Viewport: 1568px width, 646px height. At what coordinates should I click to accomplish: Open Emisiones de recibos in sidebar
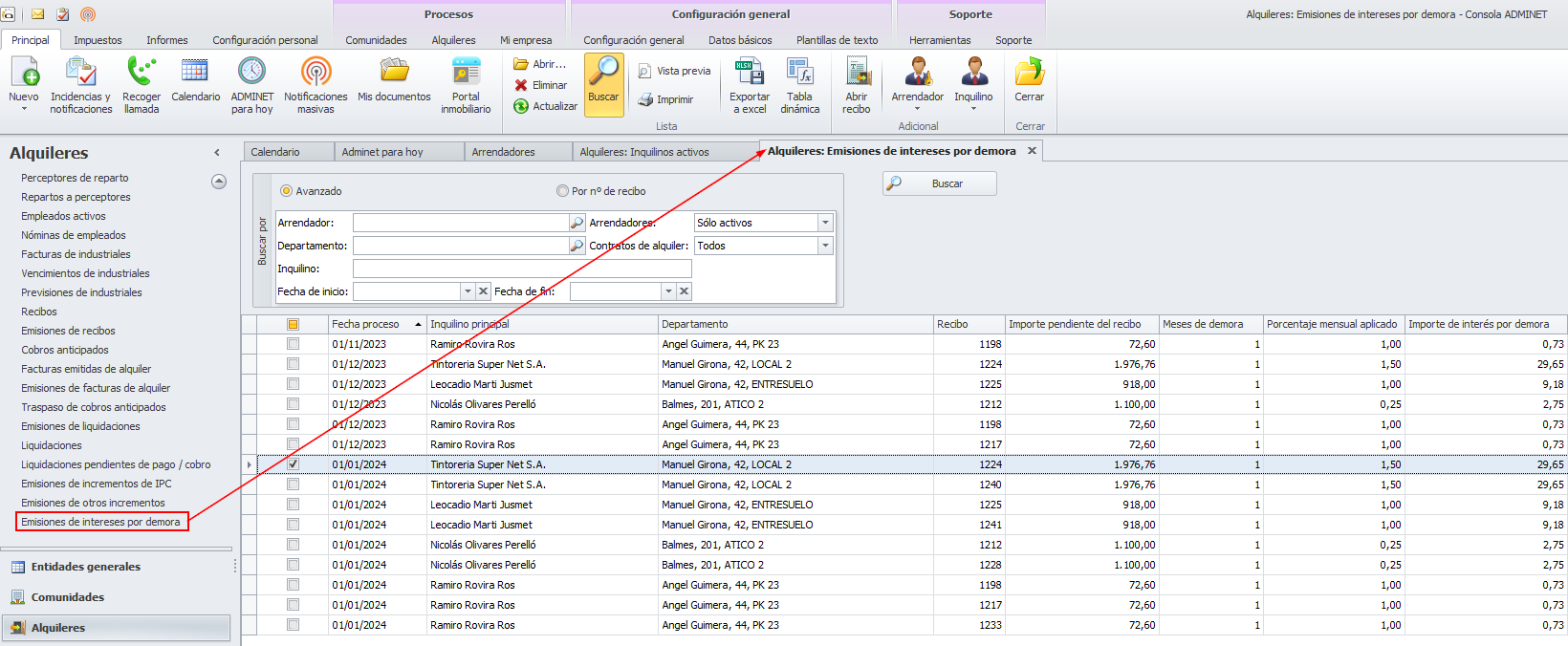click(68, 331)
